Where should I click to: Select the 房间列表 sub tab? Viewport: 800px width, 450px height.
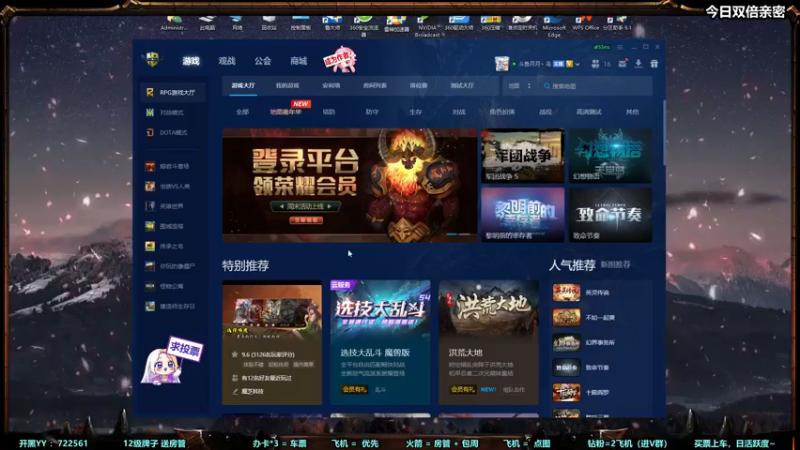tap(374, 86)
